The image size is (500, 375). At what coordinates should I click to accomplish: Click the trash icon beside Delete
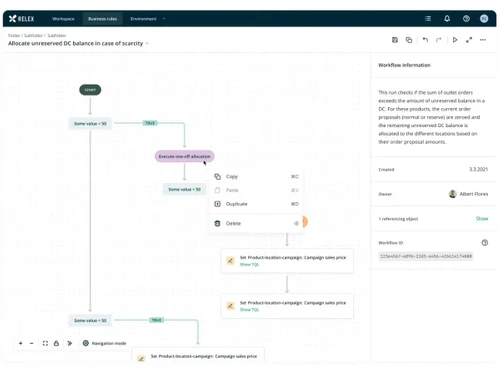pyautogui.click(x=217, y=223)
